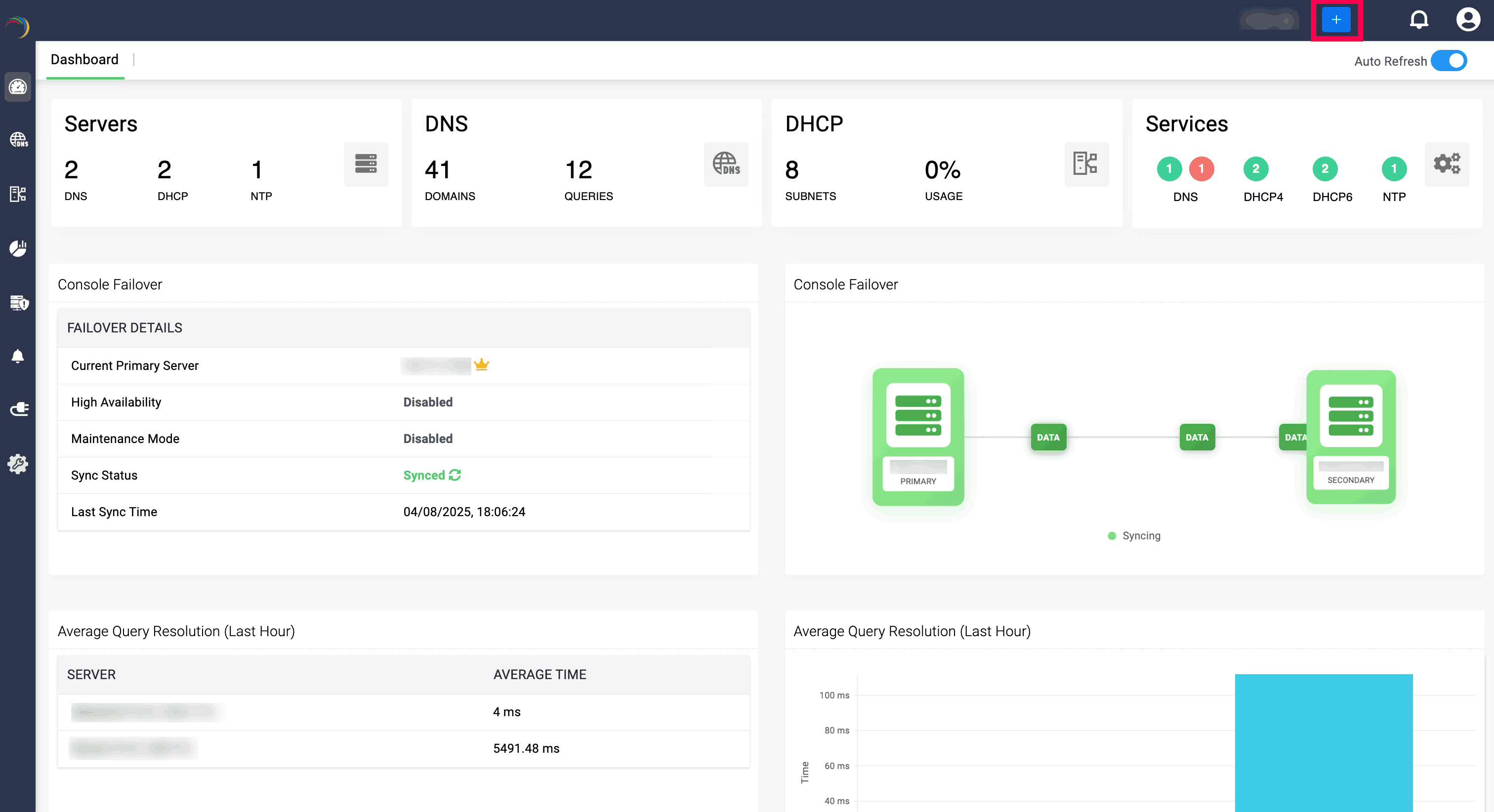Open the DNS globe icon in sidebar
The height and width of the screenshot is (812, 1494).
click(x=17, y=140)
